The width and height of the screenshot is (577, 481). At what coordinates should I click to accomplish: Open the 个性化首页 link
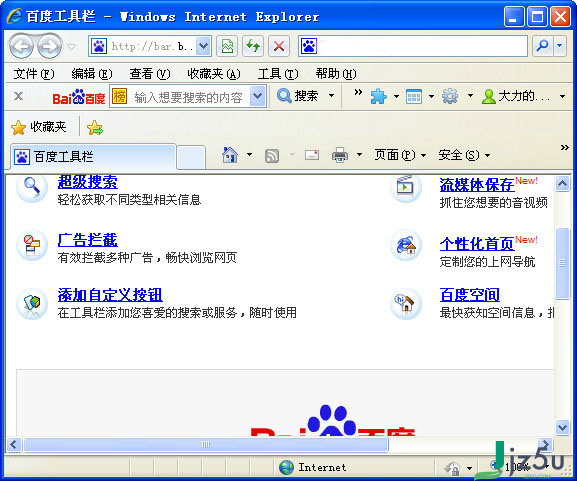tap(477, 244)
